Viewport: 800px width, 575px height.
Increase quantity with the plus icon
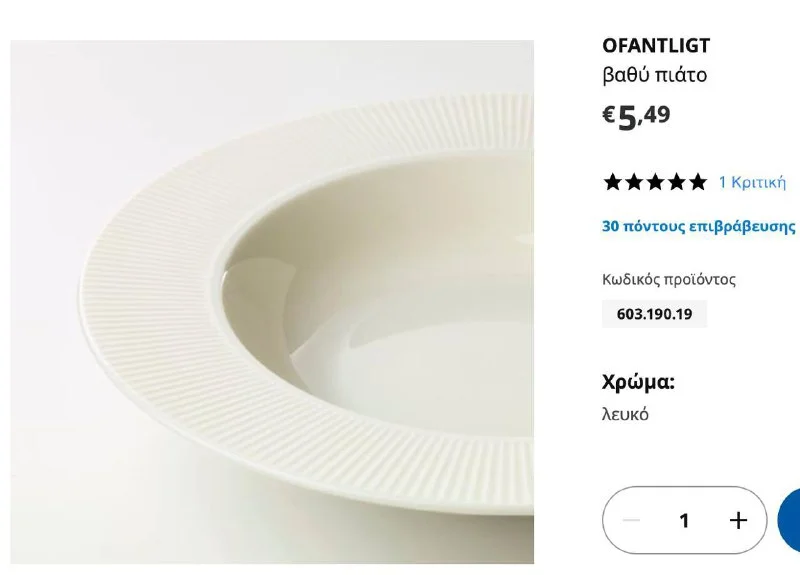738,520
